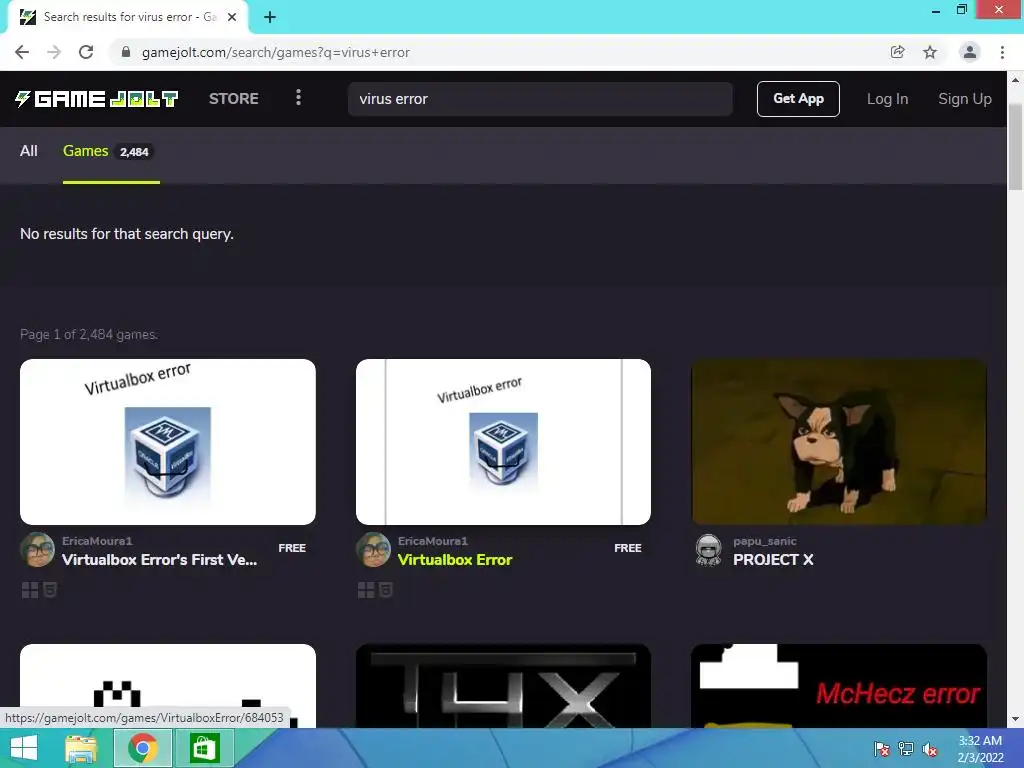Screen dimensions: 1024x768
Task: Click HTML5 platform icon under first game
Action: tap(50, 590)
